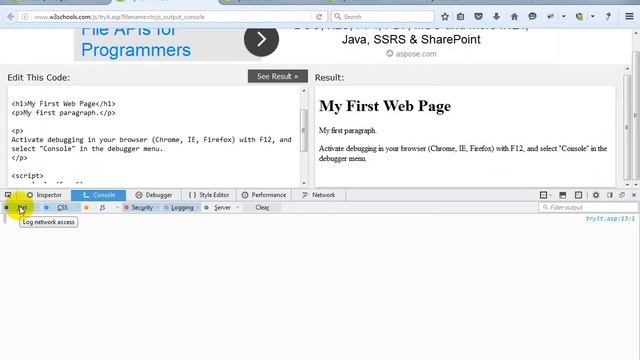The image size is (640, 360).
Task: Dock devtools to the side of window
Action: point(610,195)
